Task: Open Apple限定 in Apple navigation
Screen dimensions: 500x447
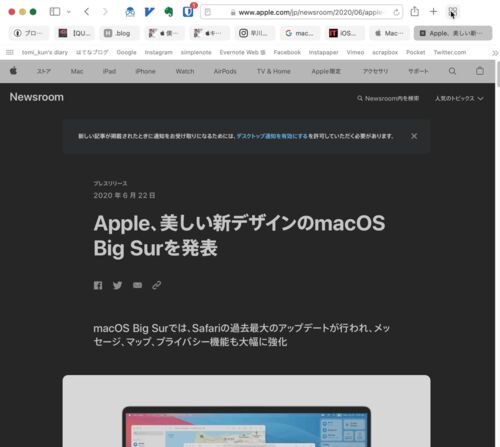Action: click(326, 71)
